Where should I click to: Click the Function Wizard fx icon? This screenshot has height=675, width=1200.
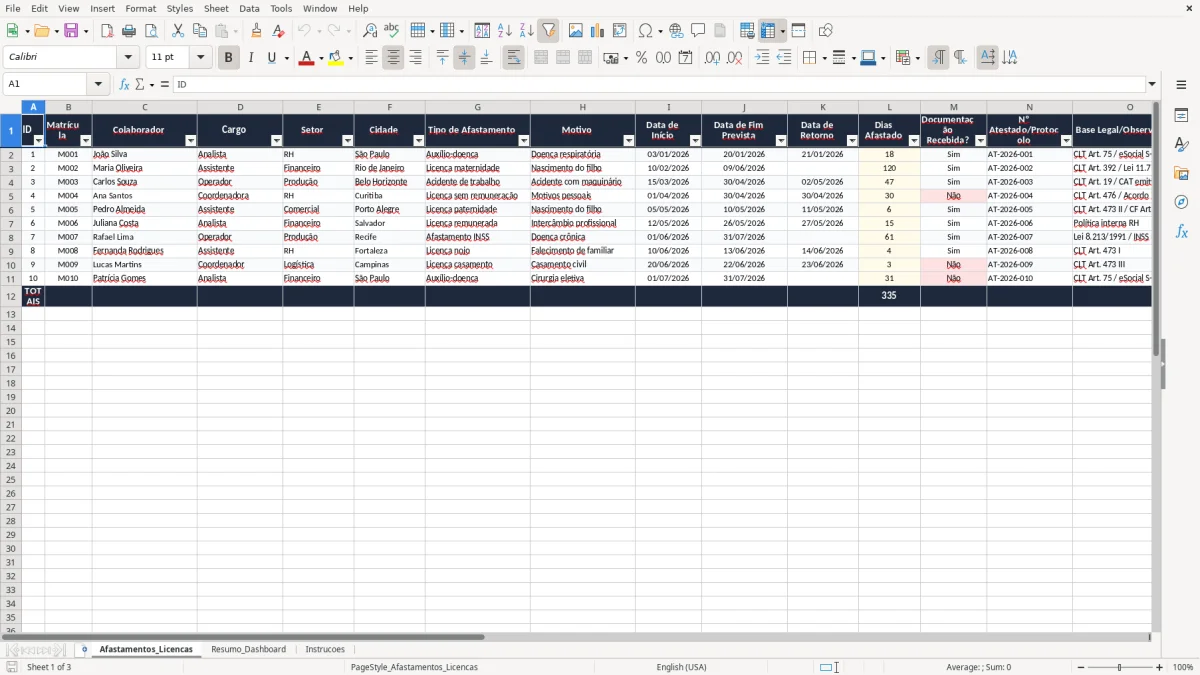[124, 84]
